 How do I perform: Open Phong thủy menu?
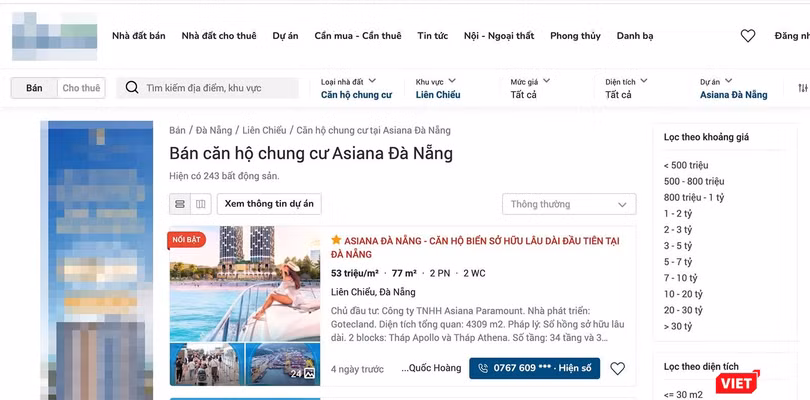tap(575, 36)
